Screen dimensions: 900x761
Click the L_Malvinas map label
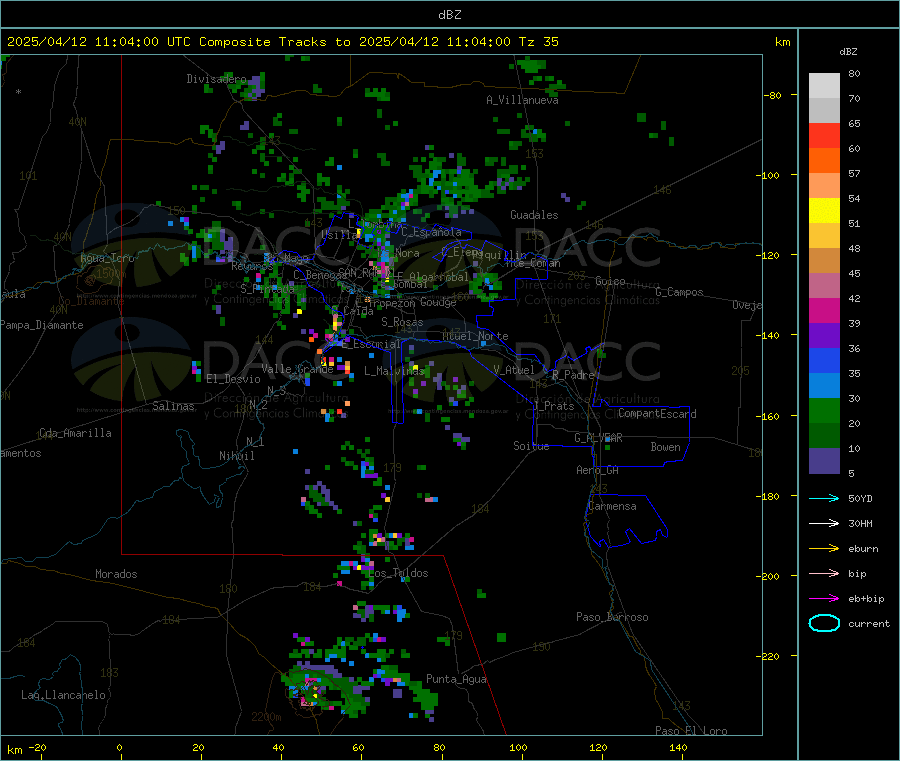tap(394, 371)
